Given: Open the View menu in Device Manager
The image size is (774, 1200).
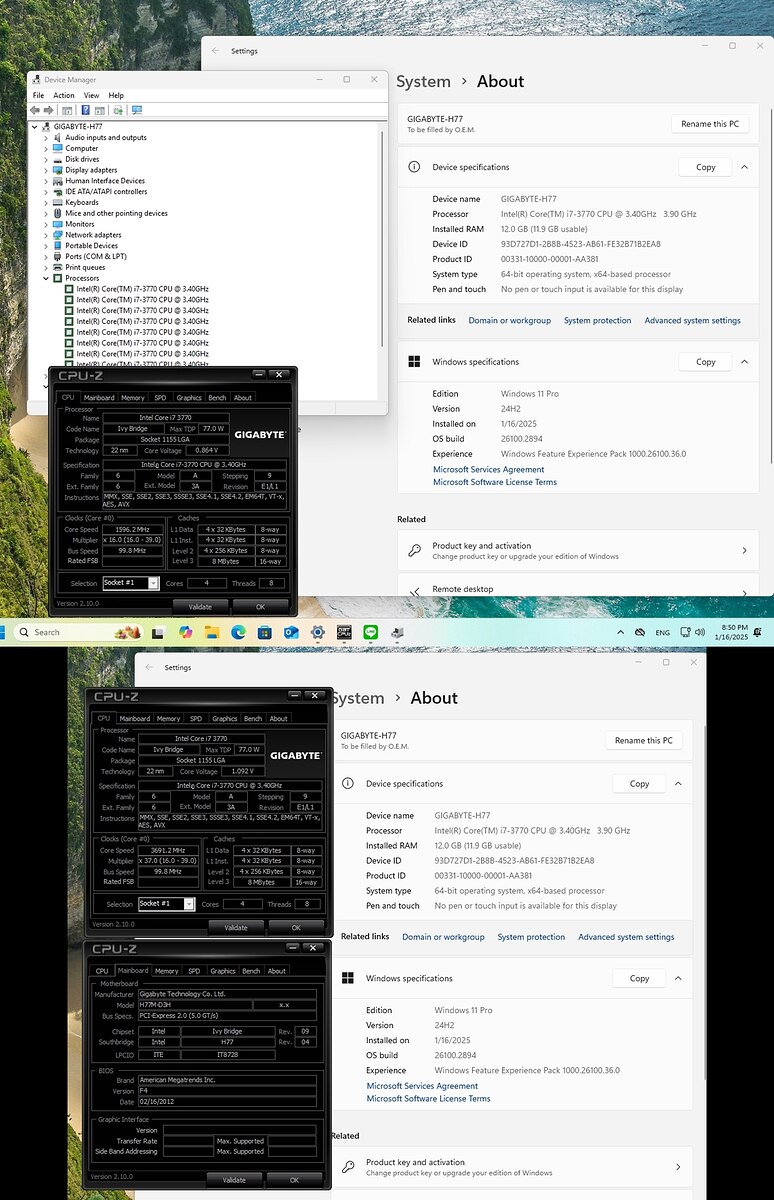Looking at the screenshot, I should (x=91, y=95).
